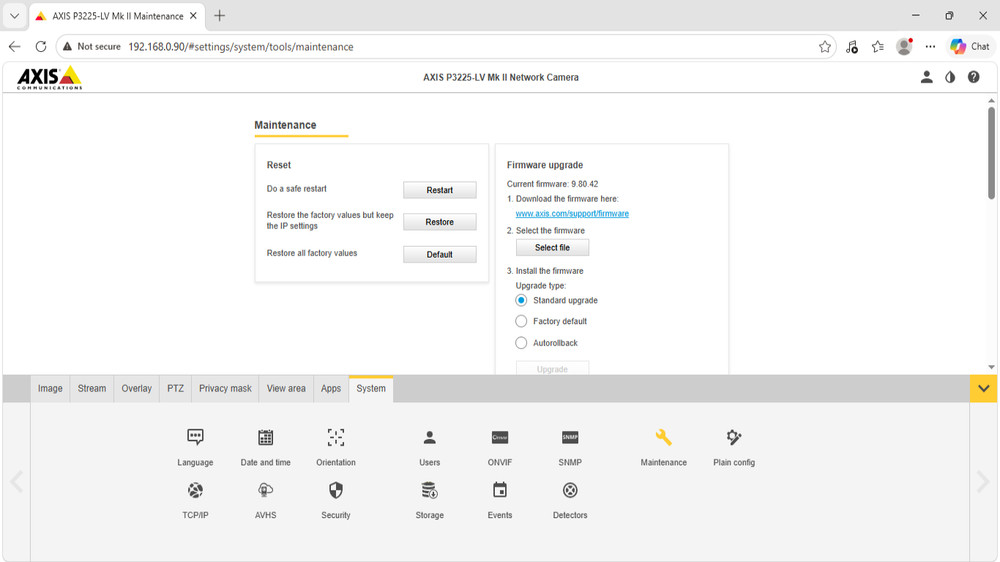The height and width of the screenshot is (562, 1000).
Task: Open the Storage settings icon
Action: pos(429,491)
